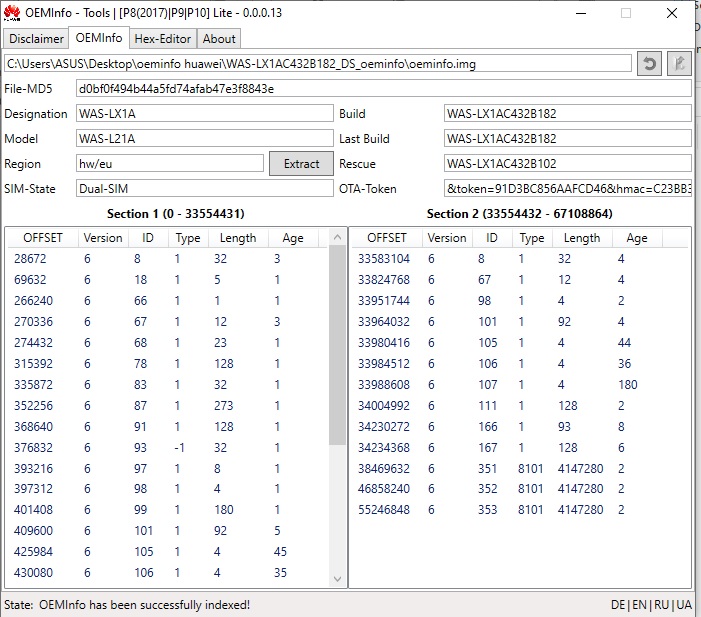Click the oeminfo.img file path field
Viewport: 701px width, 617px height.
318,63
